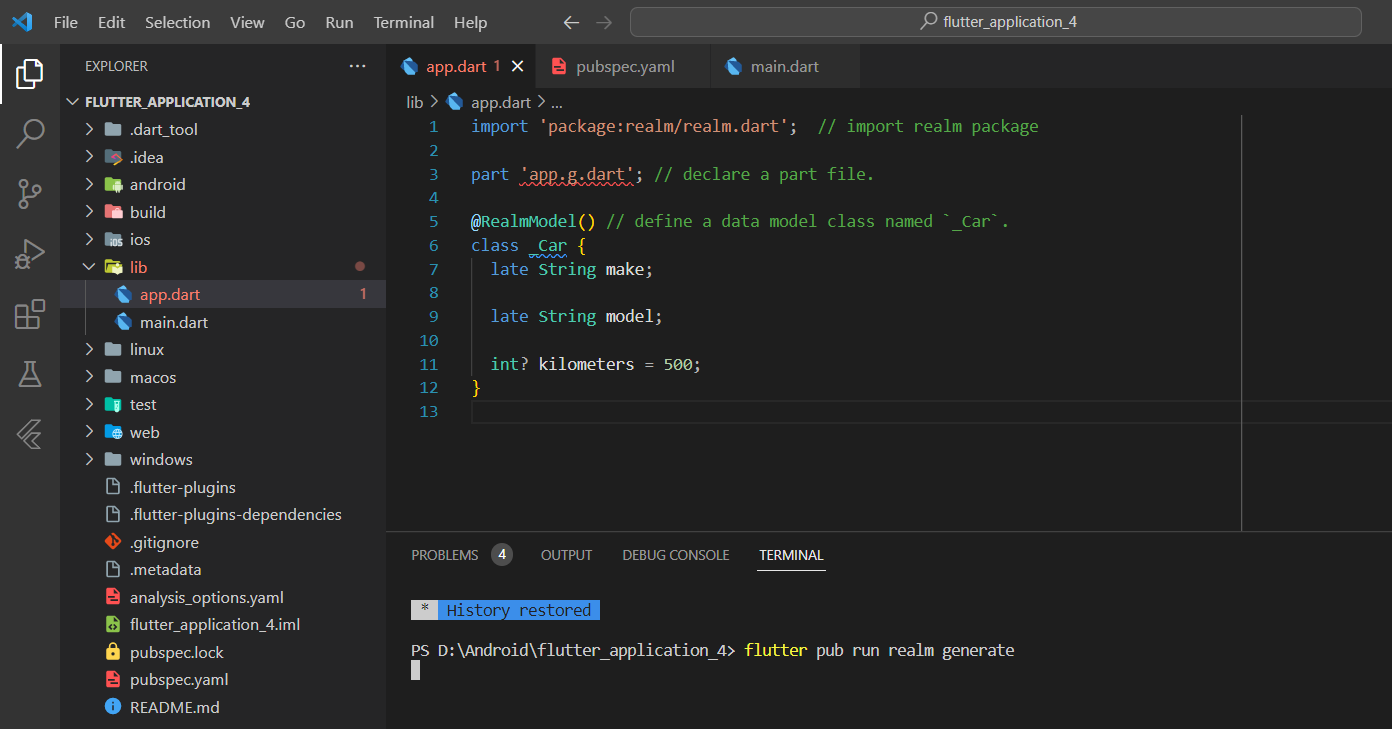Image resolution: width=1392 pixels, height=729 pixels.
Task: Click the go back navigation arrow
Action: point(571,22)
